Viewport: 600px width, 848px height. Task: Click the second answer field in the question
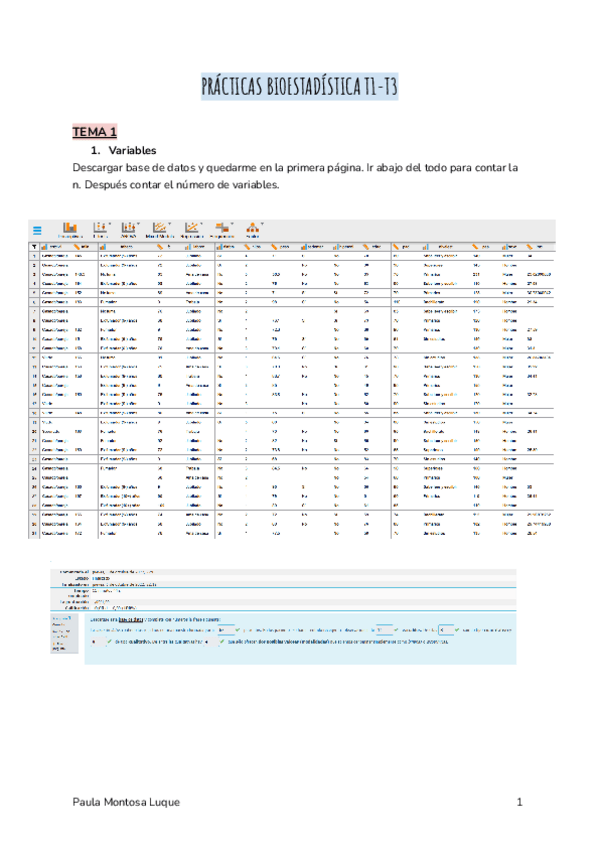coord(382,629)
